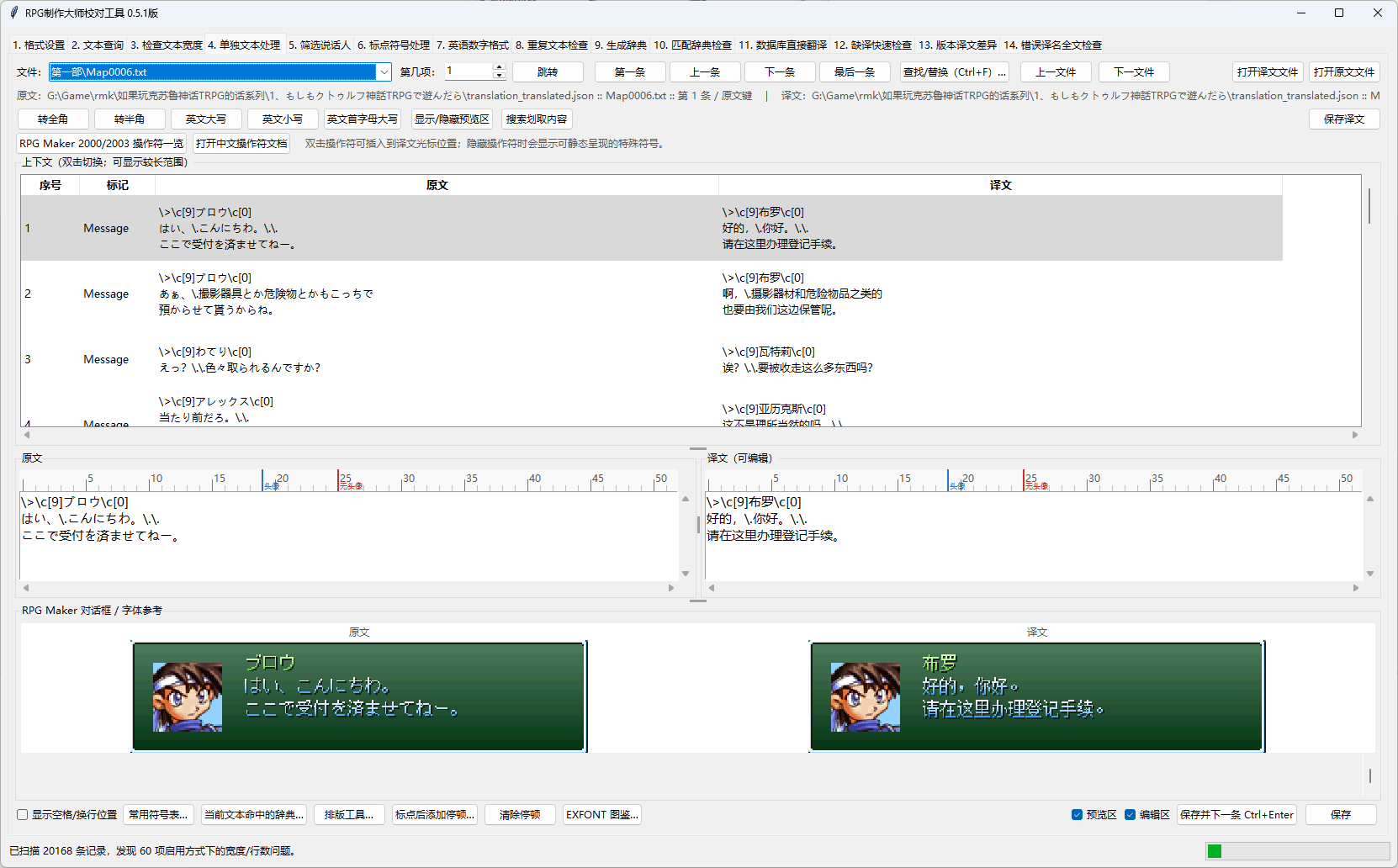Jump to first entry with 第一条
This screenshot has width=1398, height=868.
pyautogui.click(x=630, y=72)
